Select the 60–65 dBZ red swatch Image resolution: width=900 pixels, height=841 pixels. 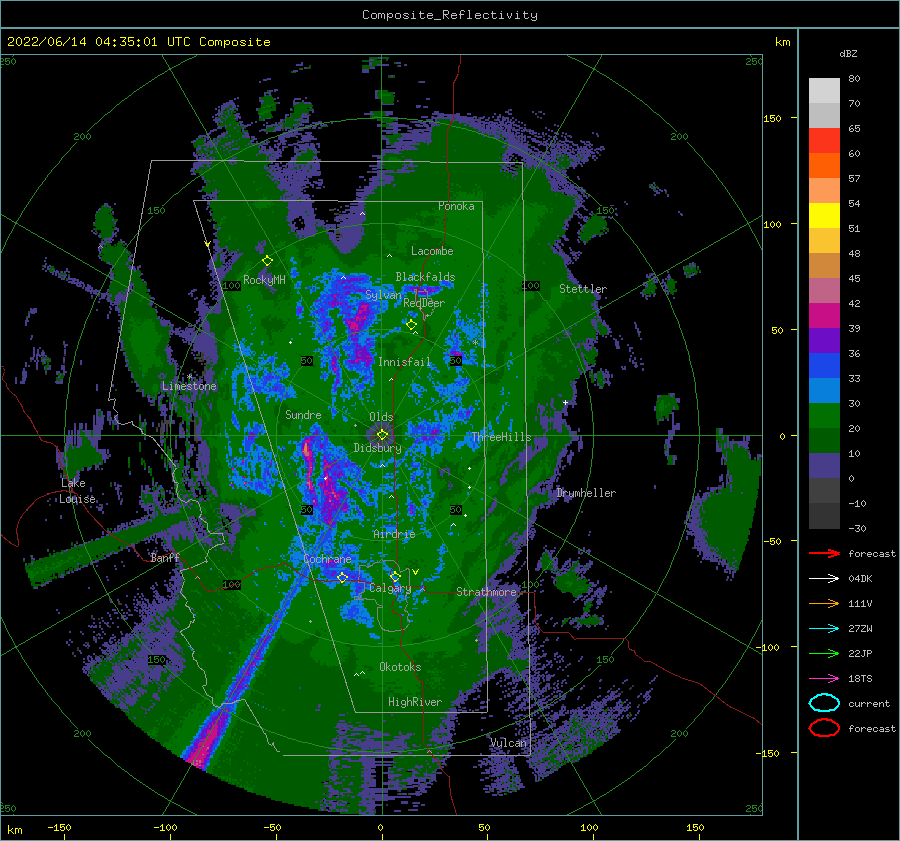coord(824,141)
